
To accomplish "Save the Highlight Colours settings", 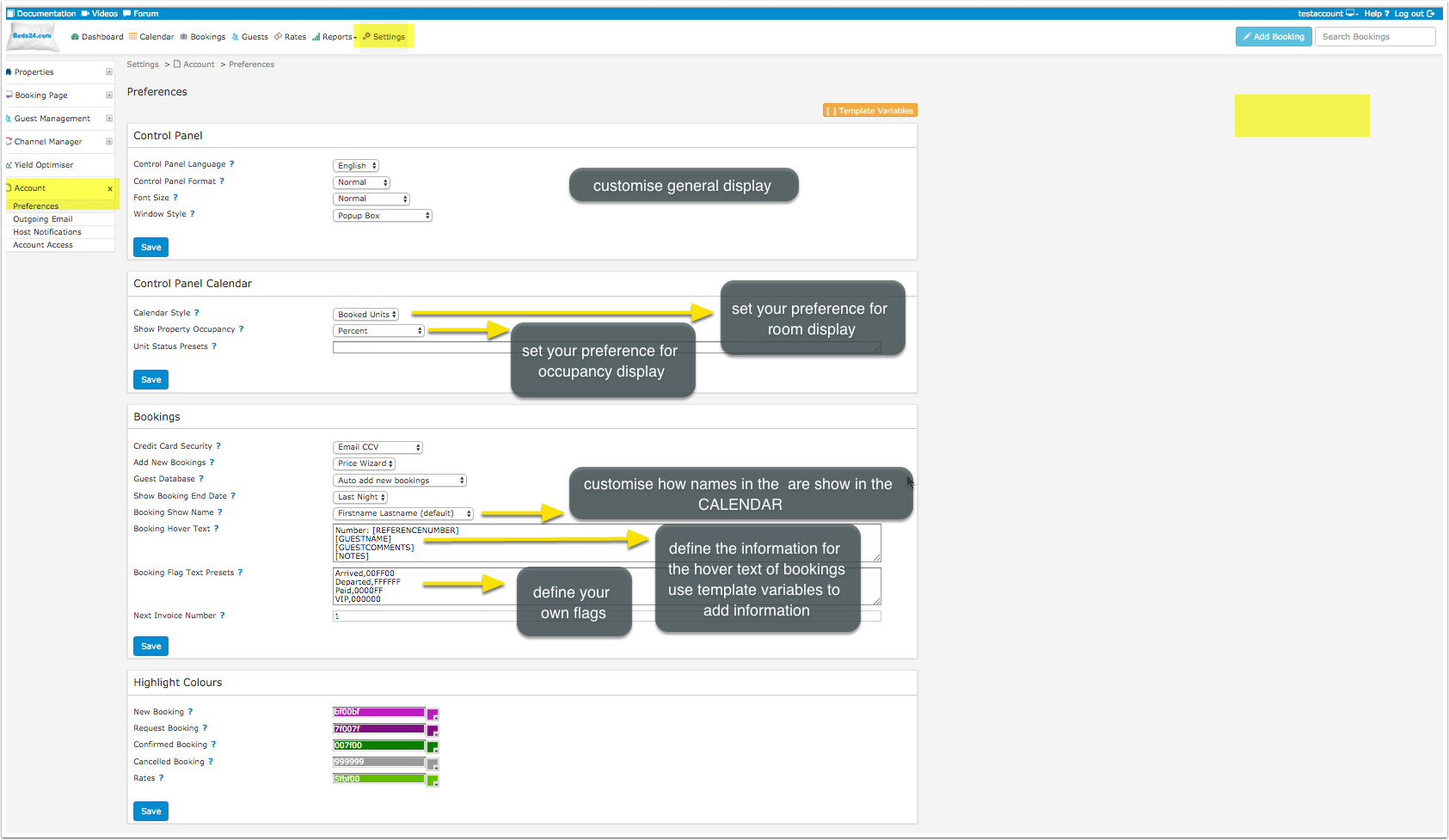I will (151, 811).
